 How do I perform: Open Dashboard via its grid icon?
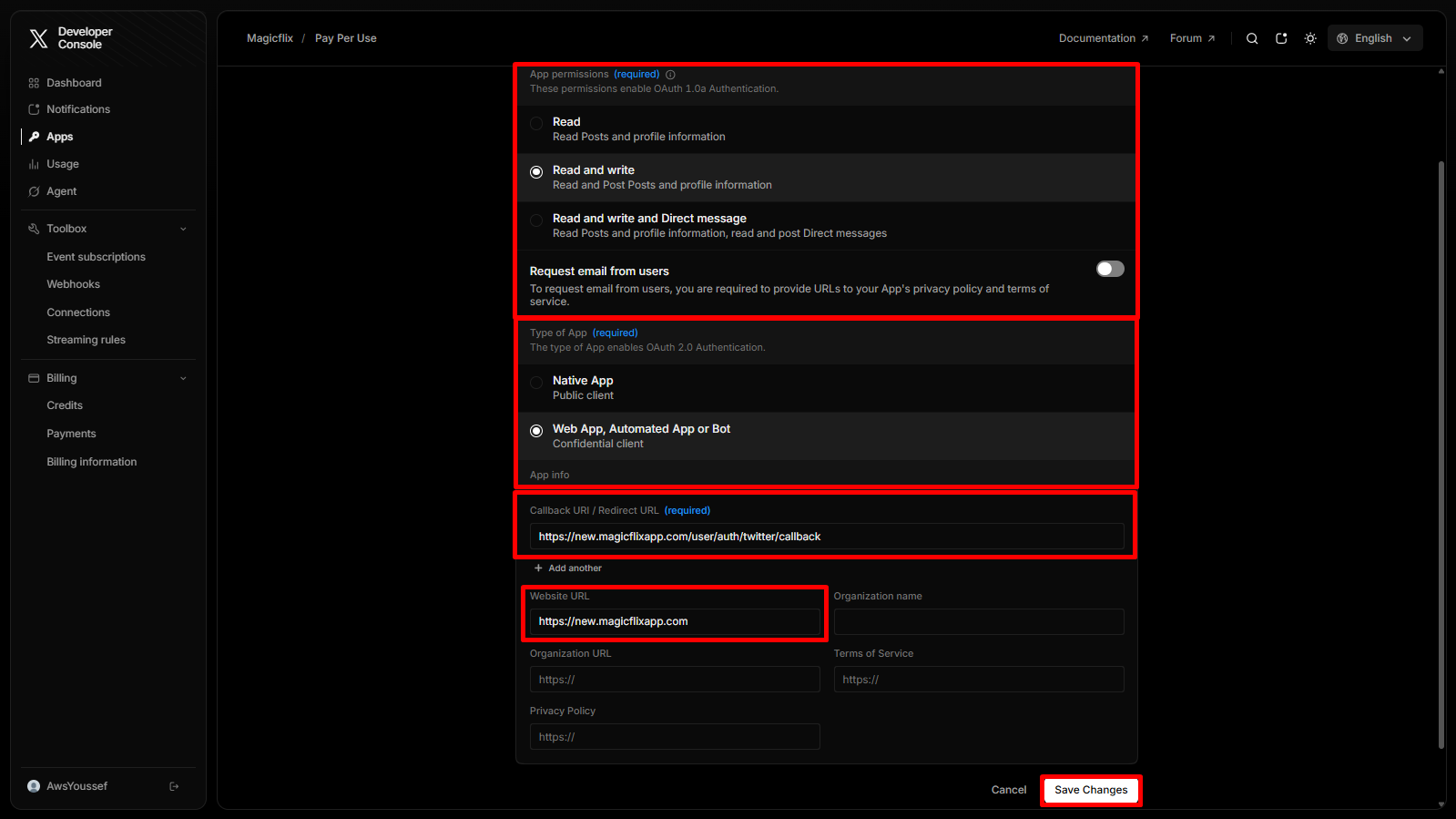(34, 83)
